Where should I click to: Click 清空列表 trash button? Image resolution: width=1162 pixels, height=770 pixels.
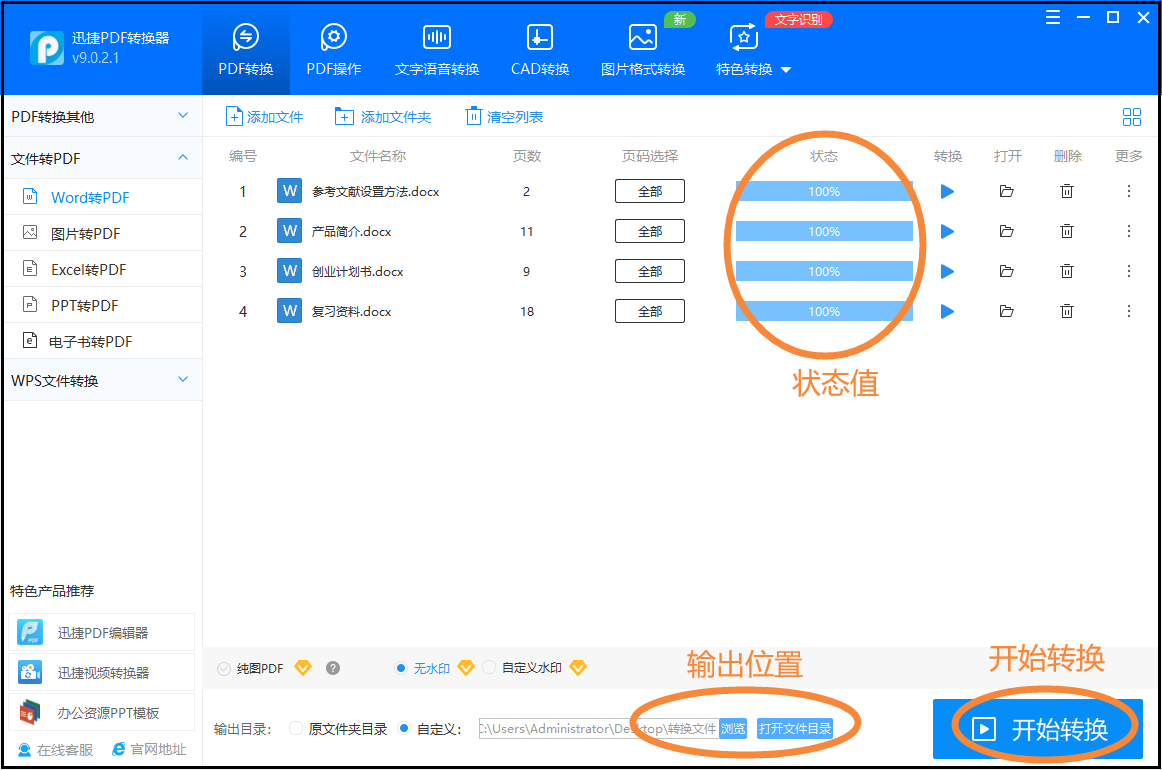(504, 117)
